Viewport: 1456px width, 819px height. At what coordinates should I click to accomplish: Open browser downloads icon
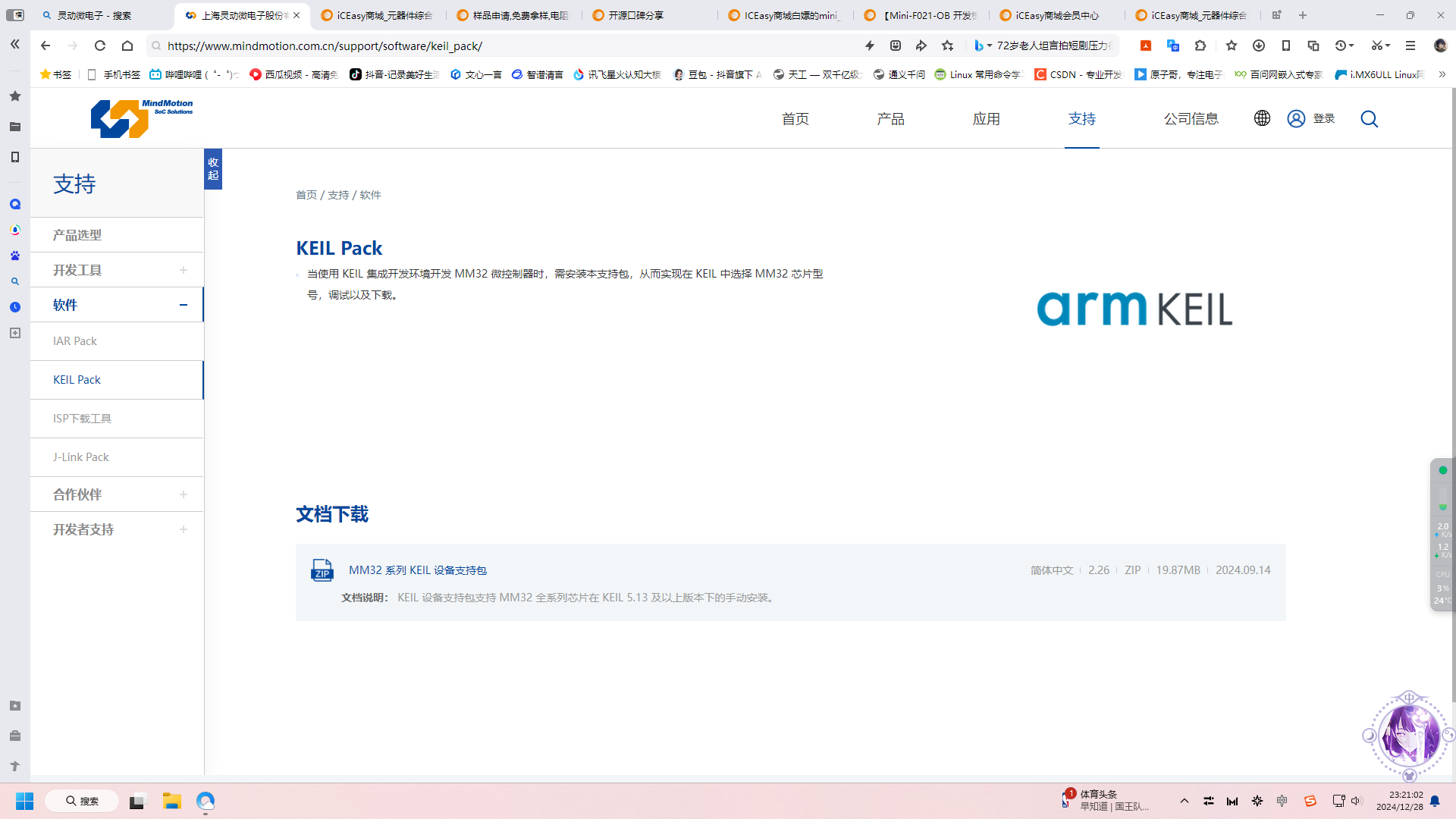click(1258, 45)
